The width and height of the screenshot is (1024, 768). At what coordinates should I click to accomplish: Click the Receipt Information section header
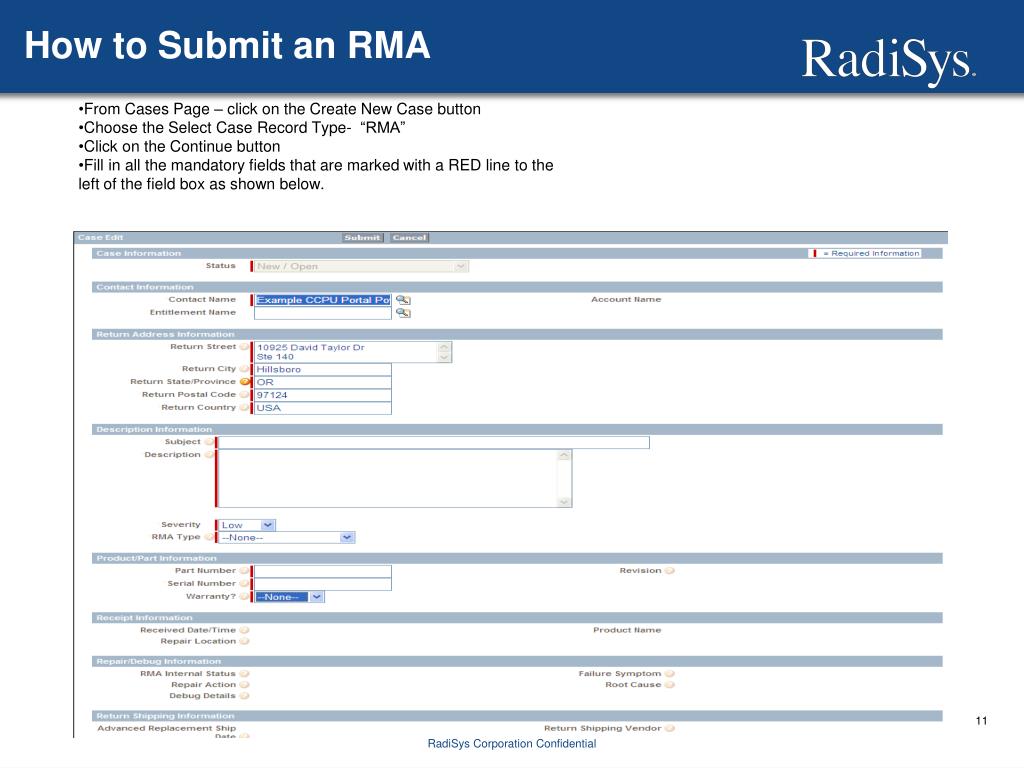click(517, 618)
